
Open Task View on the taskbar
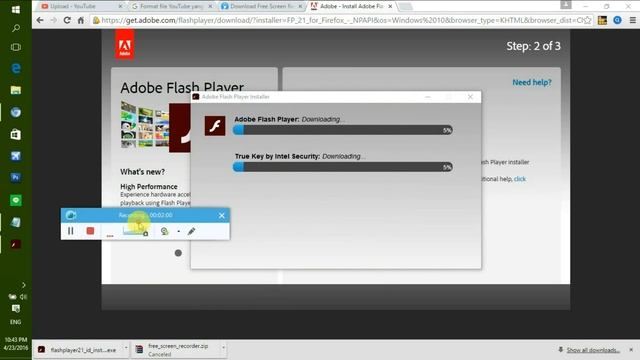pos(16,47)
